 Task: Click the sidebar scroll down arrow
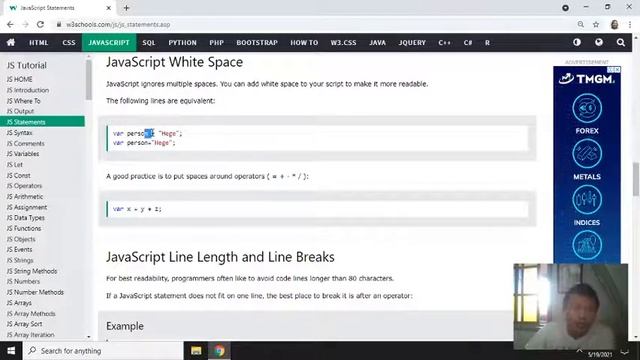[89, 337]
